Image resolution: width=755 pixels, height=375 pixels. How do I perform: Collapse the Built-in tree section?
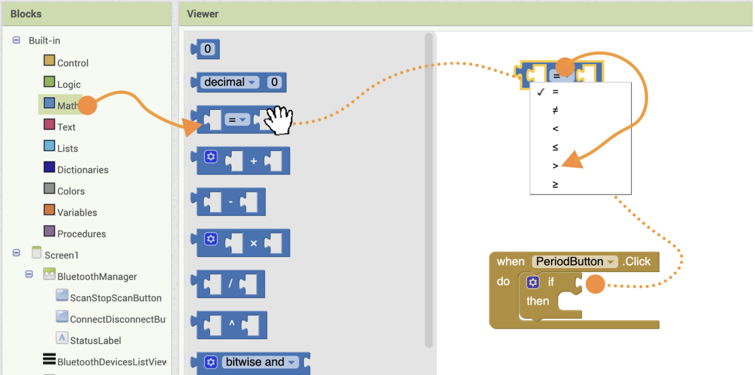pos(16,40)
